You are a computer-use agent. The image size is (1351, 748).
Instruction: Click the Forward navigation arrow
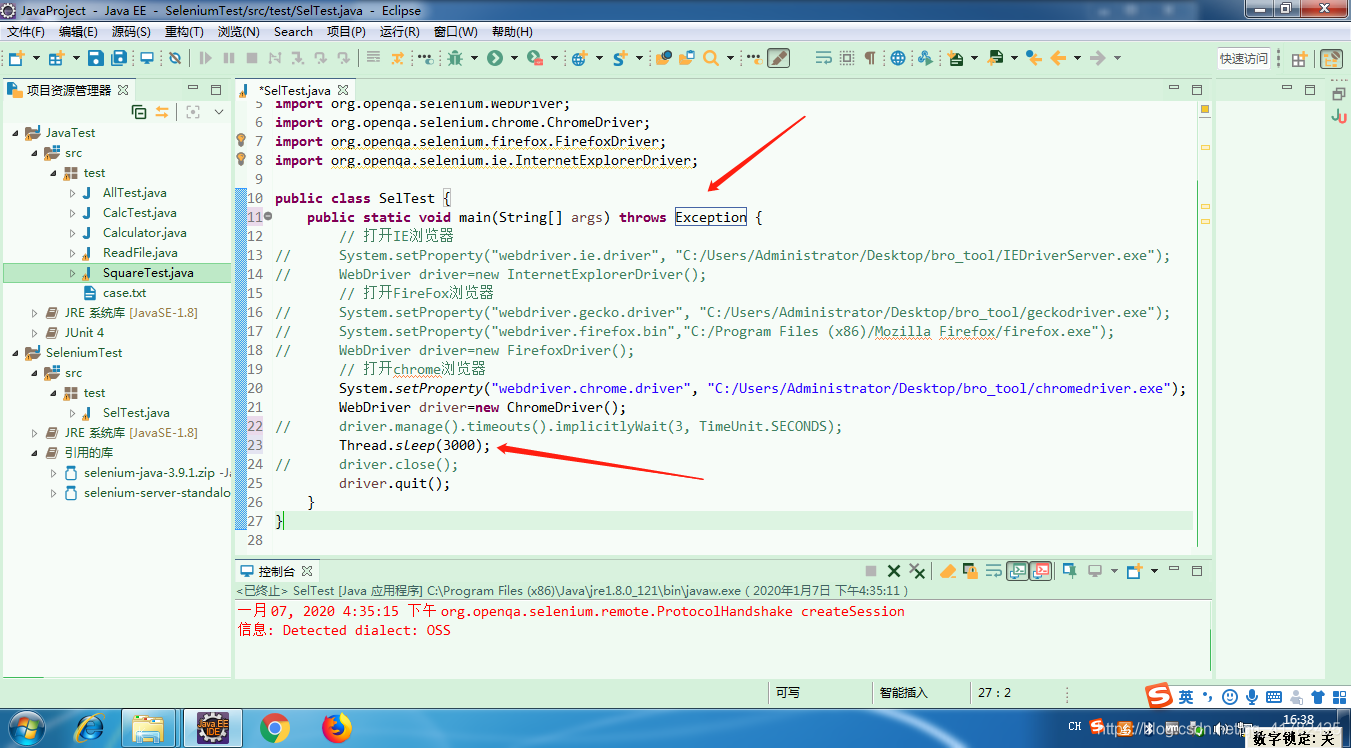1097,58
